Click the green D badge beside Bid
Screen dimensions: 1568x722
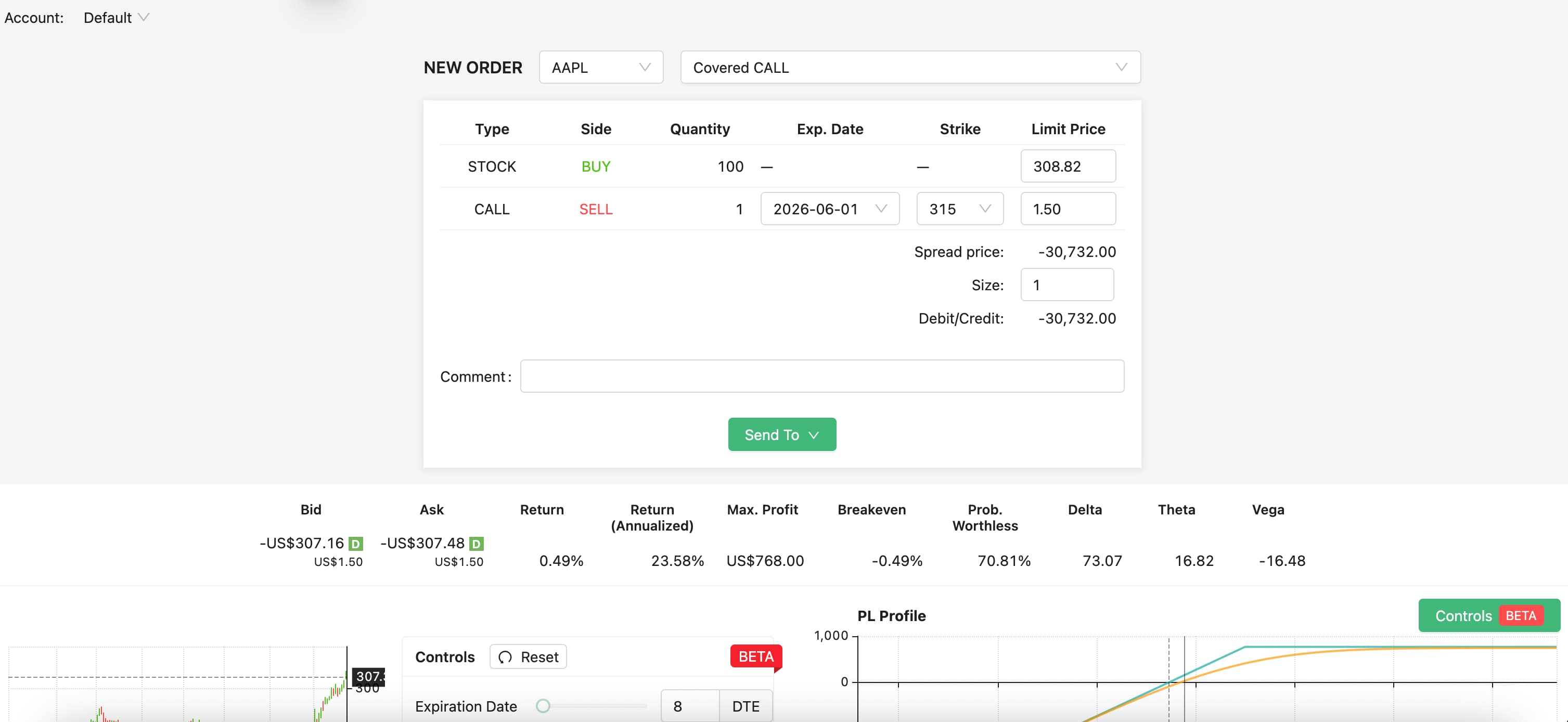(x=355, y=544)
